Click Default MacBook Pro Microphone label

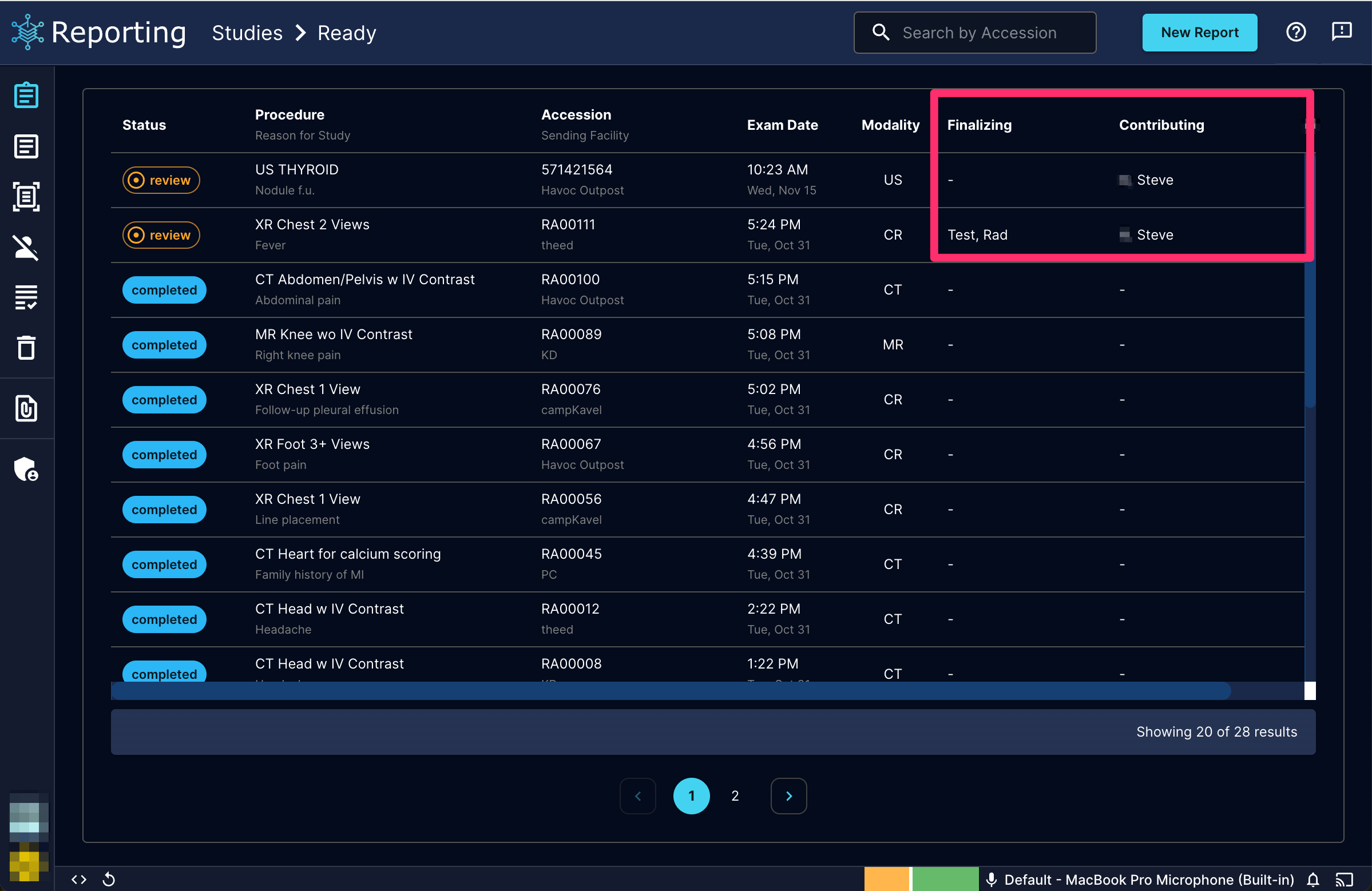coord(1149,880)
